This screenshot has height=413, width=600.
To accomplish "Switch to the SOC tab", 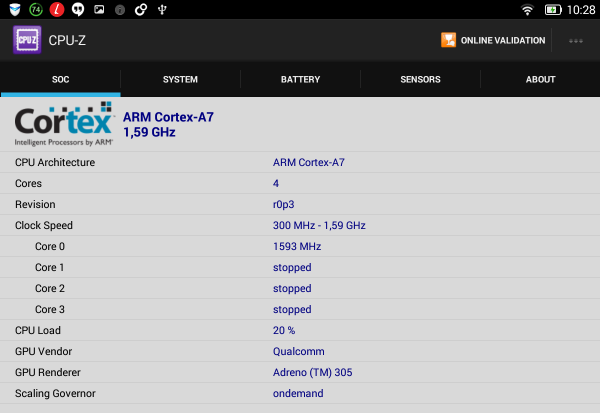I will tap(60, 79).
